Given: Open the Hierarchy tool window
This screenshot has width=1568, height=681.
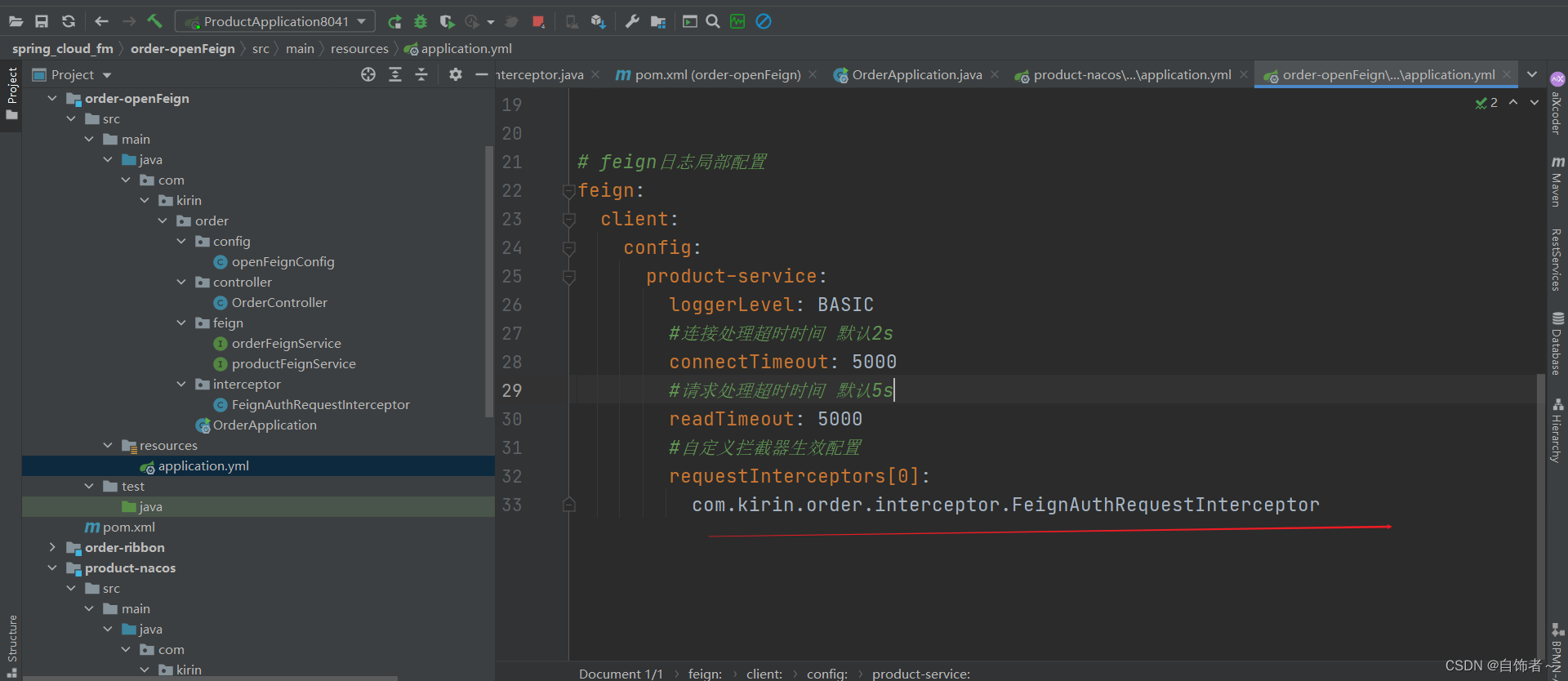Looking at the screenshot, I should pyautogui.click(x=1557, y=430).
